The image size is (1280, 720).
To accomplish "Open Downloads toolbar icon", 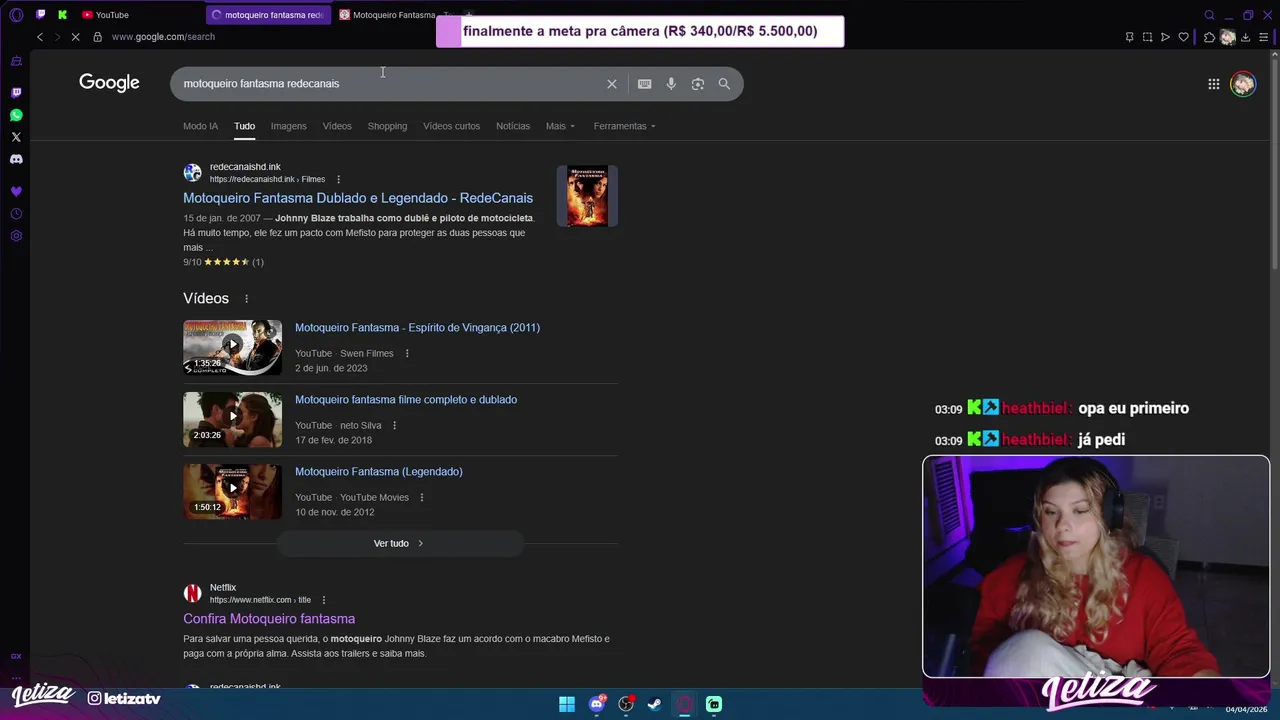I will pos(1245,37).
